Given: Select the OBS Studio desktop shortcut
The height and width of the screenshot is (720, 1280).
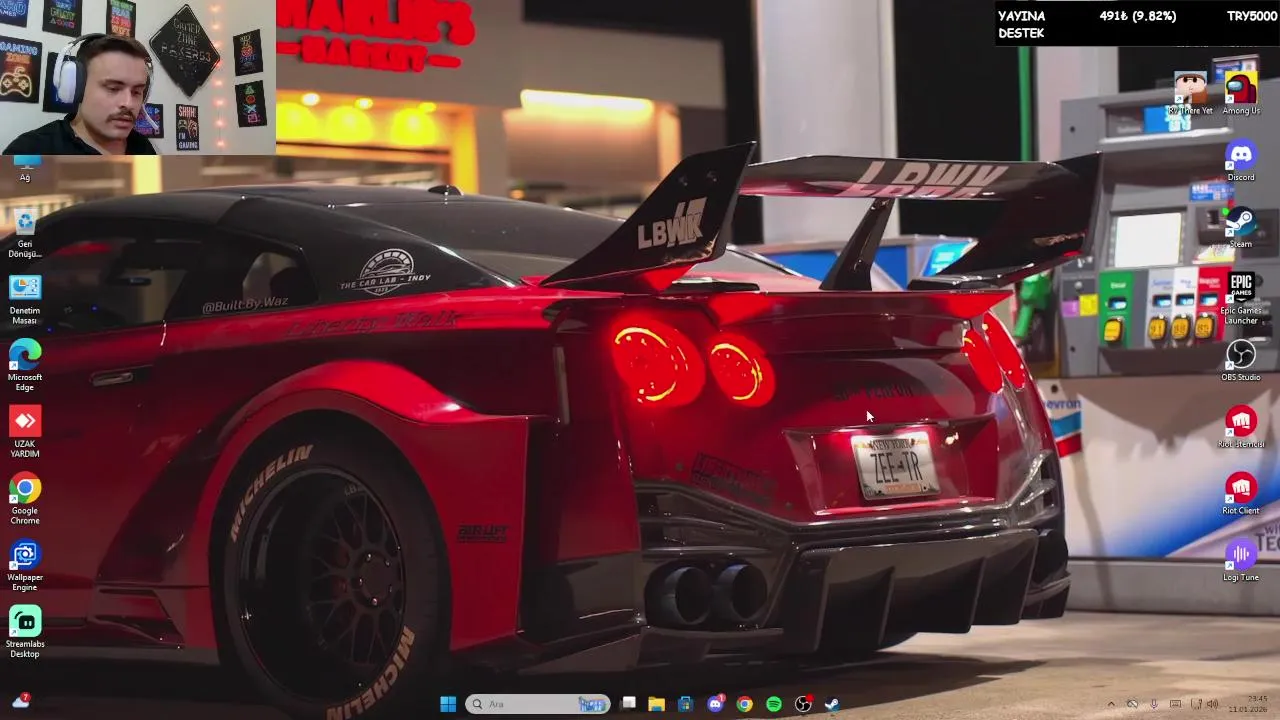Looking at the screenshot, I should click(x=1241, y=361).
